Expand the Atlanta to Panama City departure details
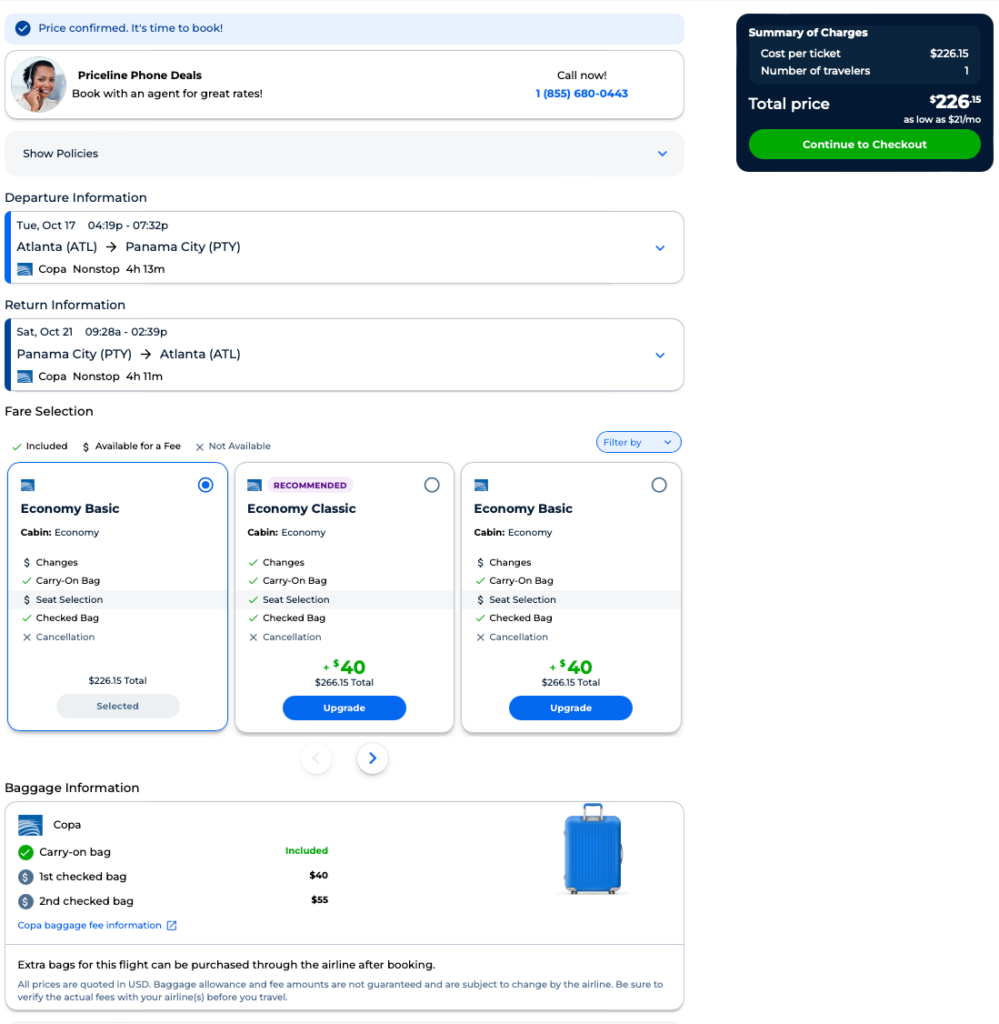The height and width of the screenshot is (1024, 999). pos(659,248)
